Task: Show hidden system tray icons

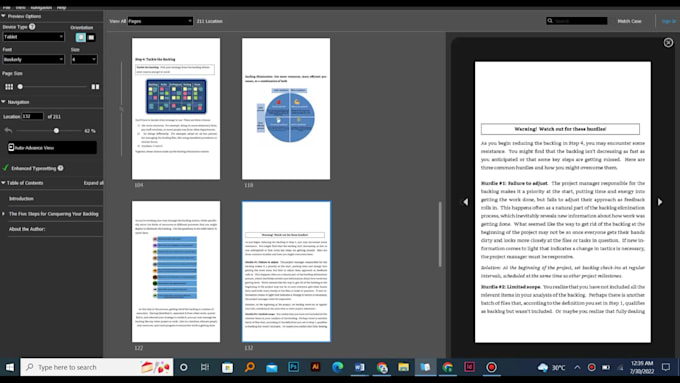Action: (577, 367)
